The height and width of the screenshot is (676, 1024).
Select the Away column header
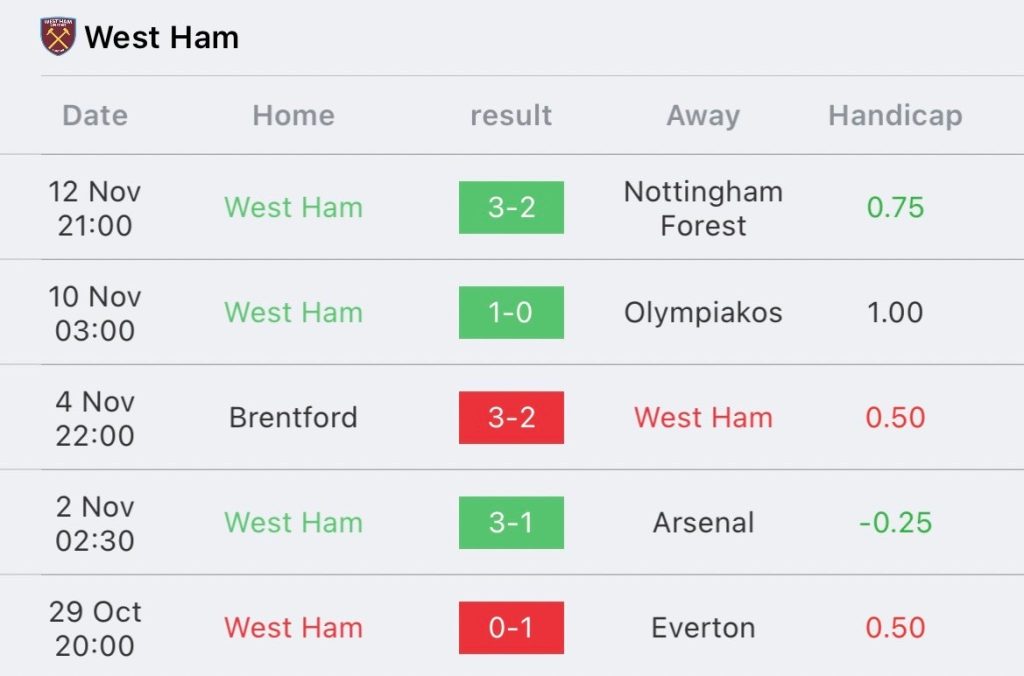(703, 116)
